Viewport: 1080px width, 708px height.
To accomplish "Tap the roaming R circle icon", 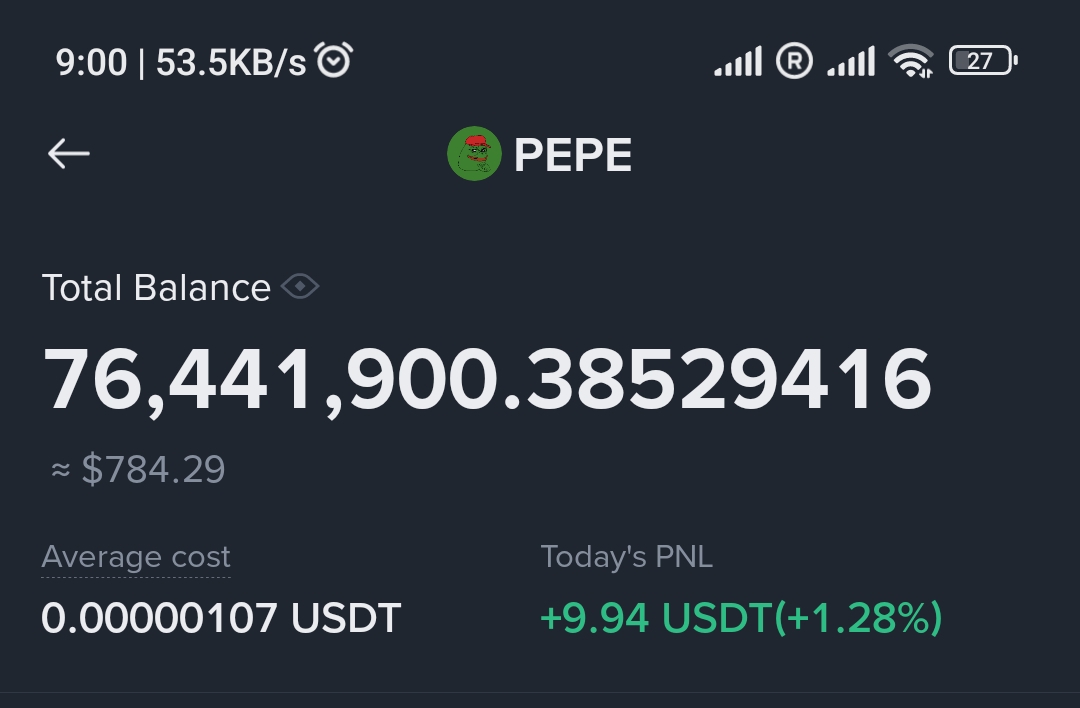I will tap(794, 61).
